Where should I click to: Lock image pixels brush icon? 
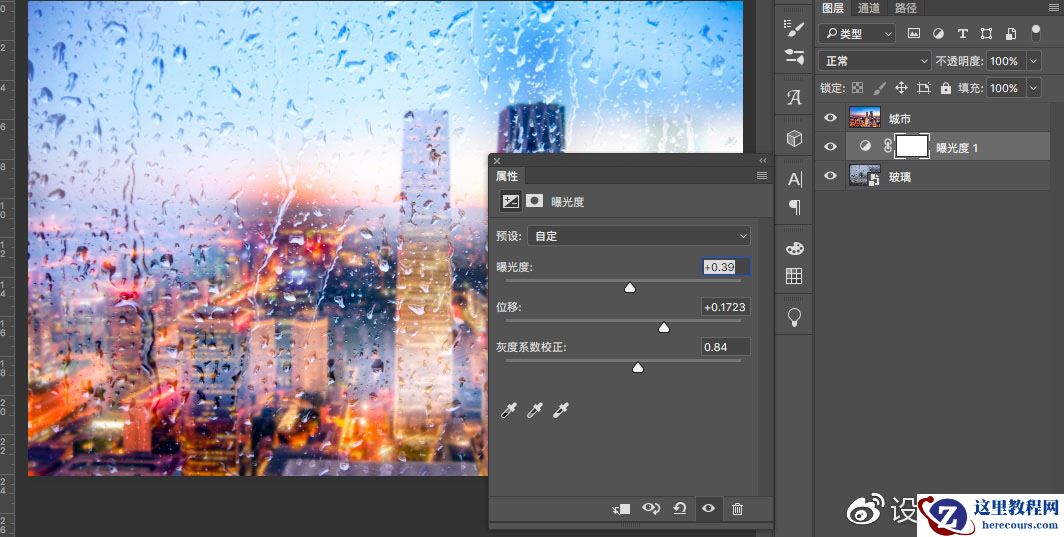(x=879, y=88)
